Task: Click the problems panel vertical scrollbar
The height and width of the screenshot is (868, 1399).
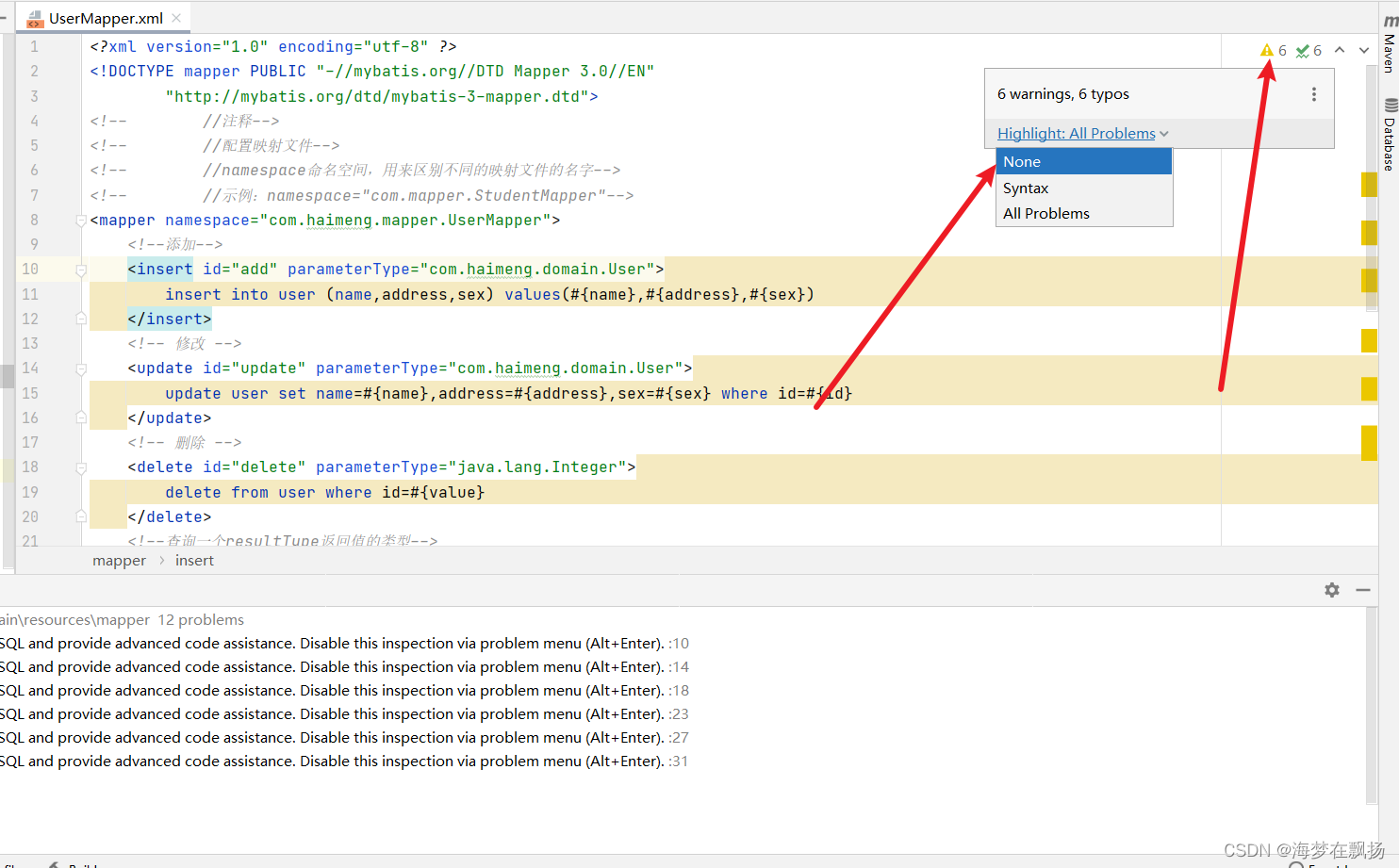Action: [x=1372, y=707]
